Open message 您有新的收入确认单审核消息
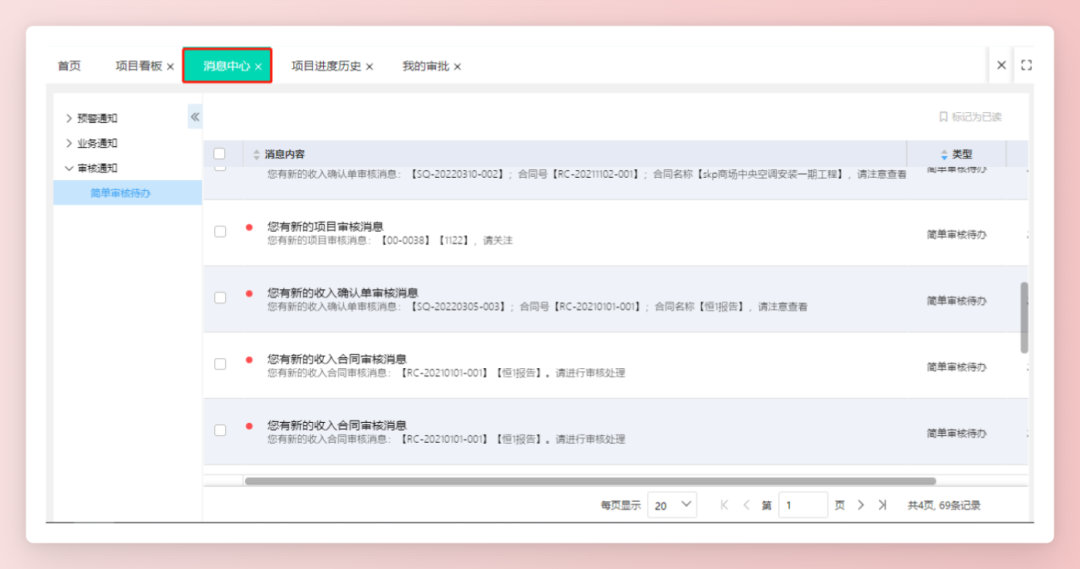 pyautogui.click(x=342, y=293)
